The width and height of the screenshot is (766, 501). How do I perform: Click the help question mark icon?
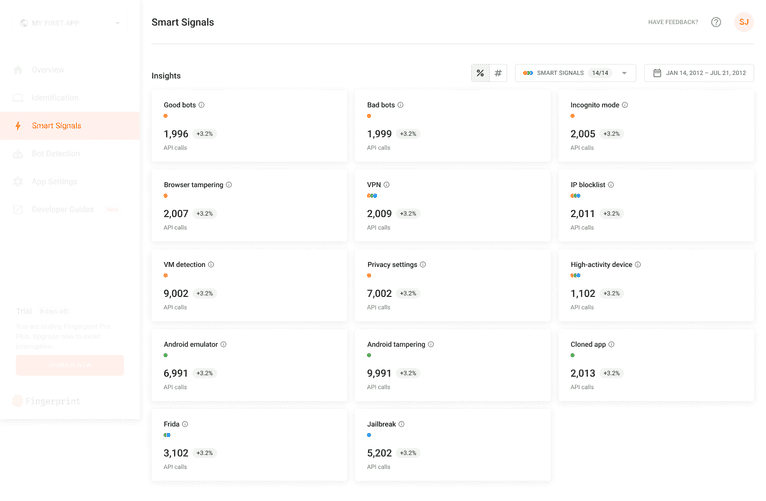pyautogui.click(x=716, y=22)
